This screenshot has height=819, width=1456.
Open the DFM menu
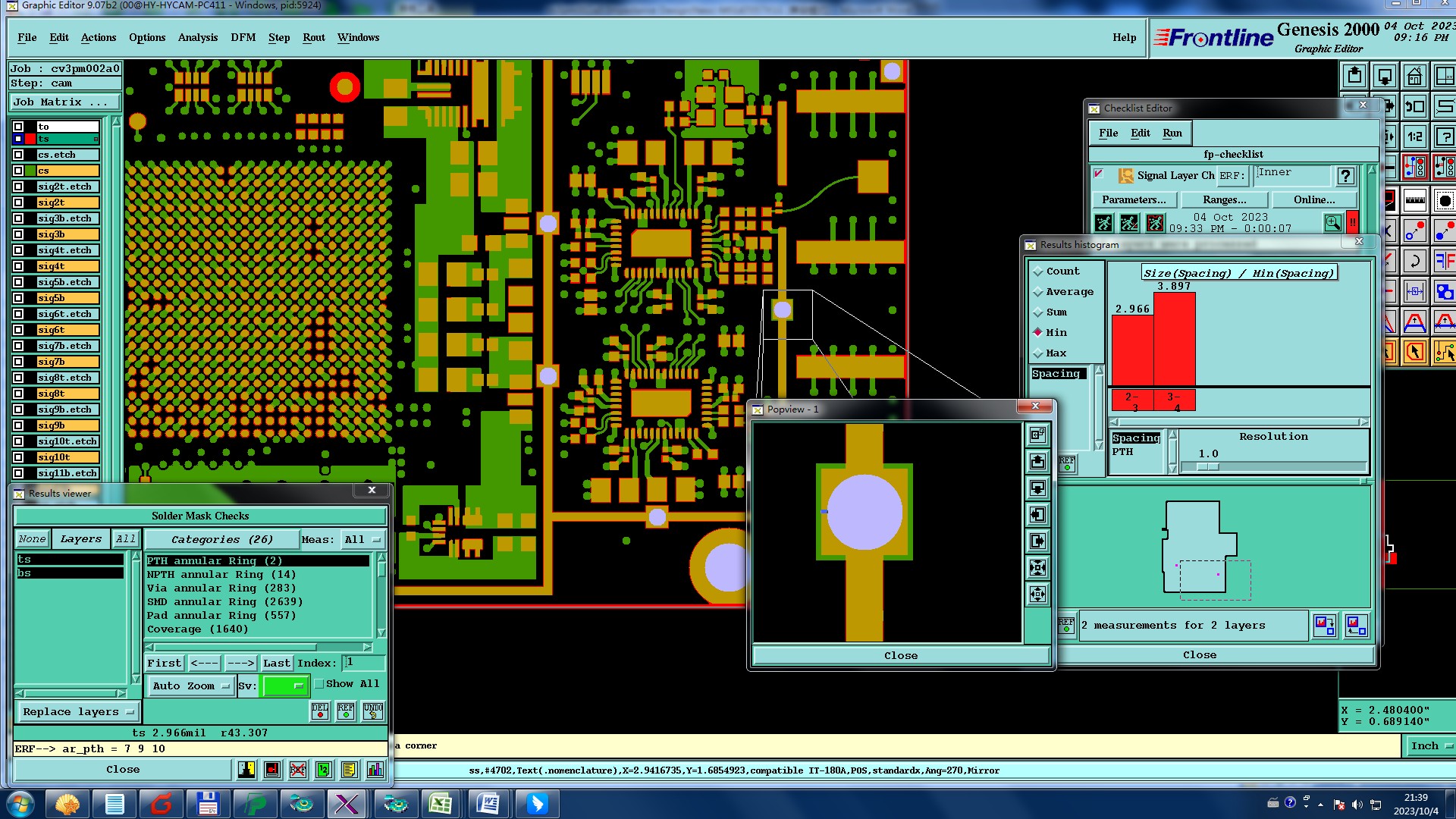click(x=243, y=37)
